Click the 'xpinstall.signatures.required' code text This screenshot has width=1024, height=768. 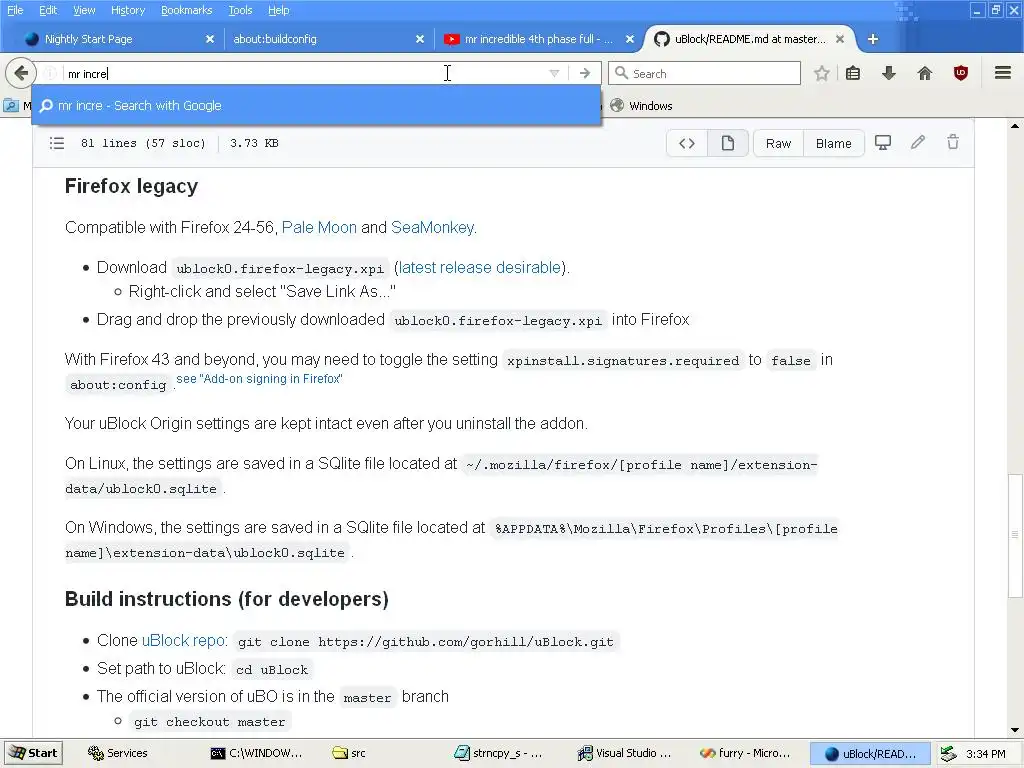[623, 360]
